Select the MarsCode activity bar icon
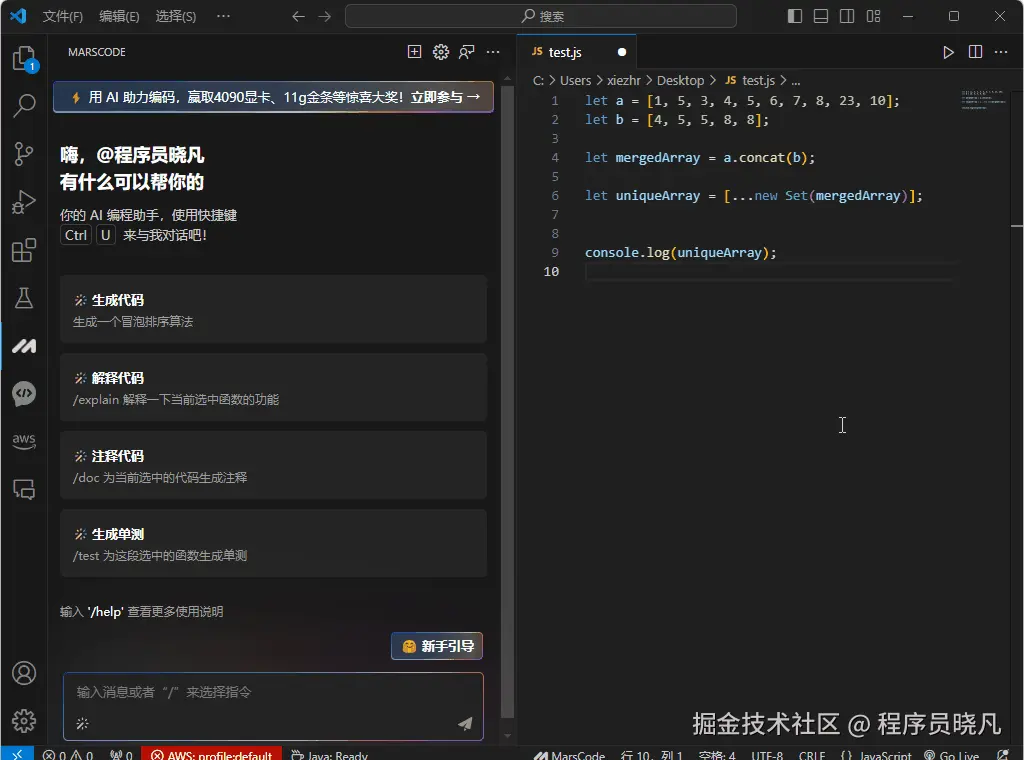 pos(24,345)
